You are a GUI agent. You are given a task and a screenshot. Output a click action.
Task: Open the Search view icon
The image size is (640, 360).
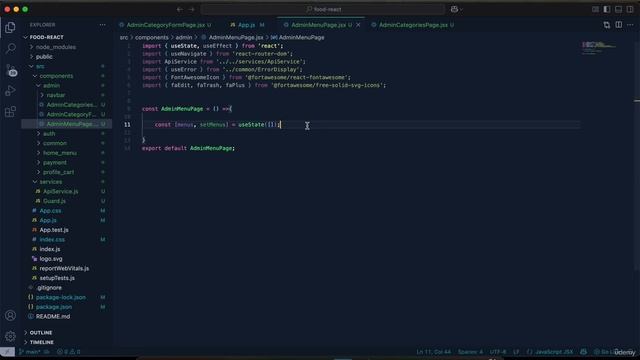[11, 49]
